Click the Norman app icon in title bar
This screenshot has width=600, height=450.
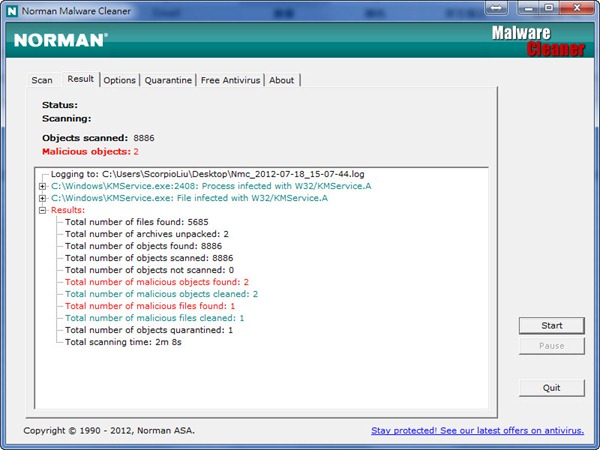point(12,11)
